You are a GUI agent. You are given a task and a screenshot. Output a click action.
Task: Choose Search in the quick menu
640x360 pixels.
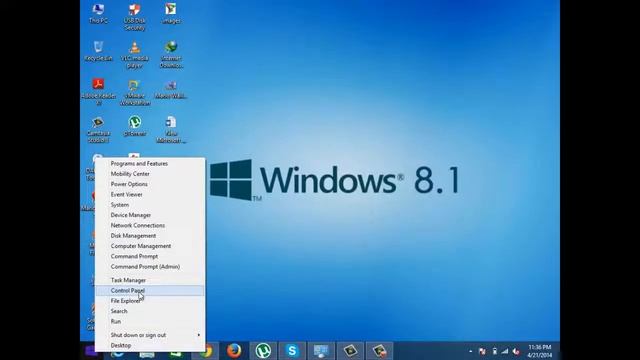[150, 311]
